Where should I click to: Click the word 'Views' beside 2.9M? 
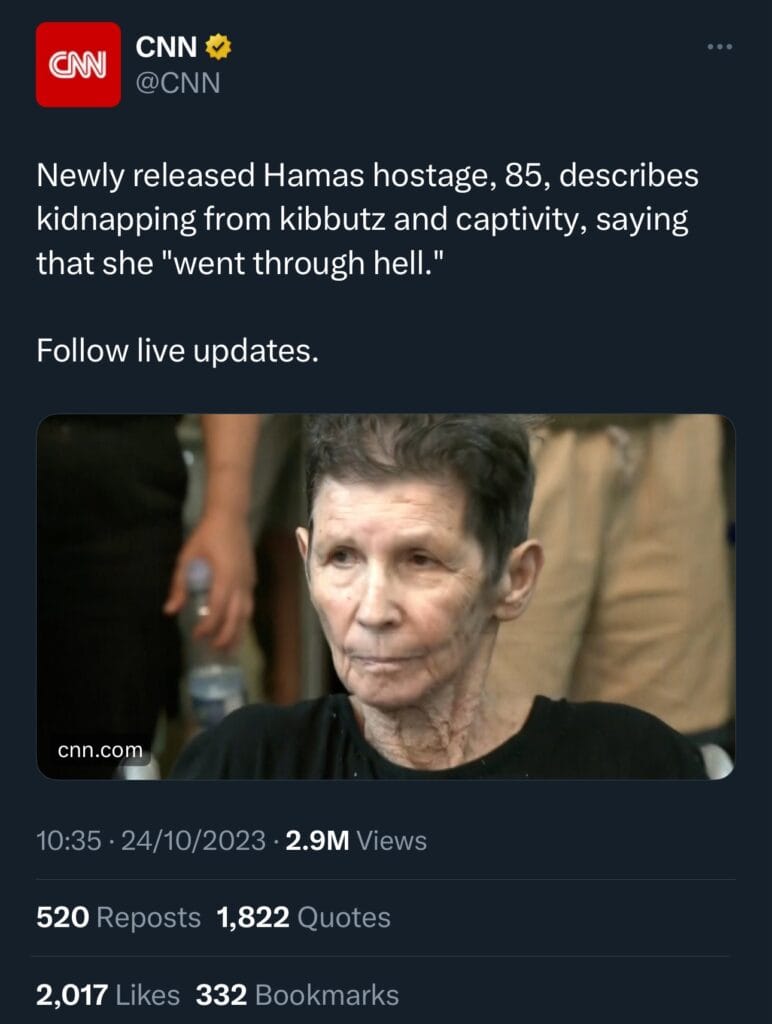(392, 840)
